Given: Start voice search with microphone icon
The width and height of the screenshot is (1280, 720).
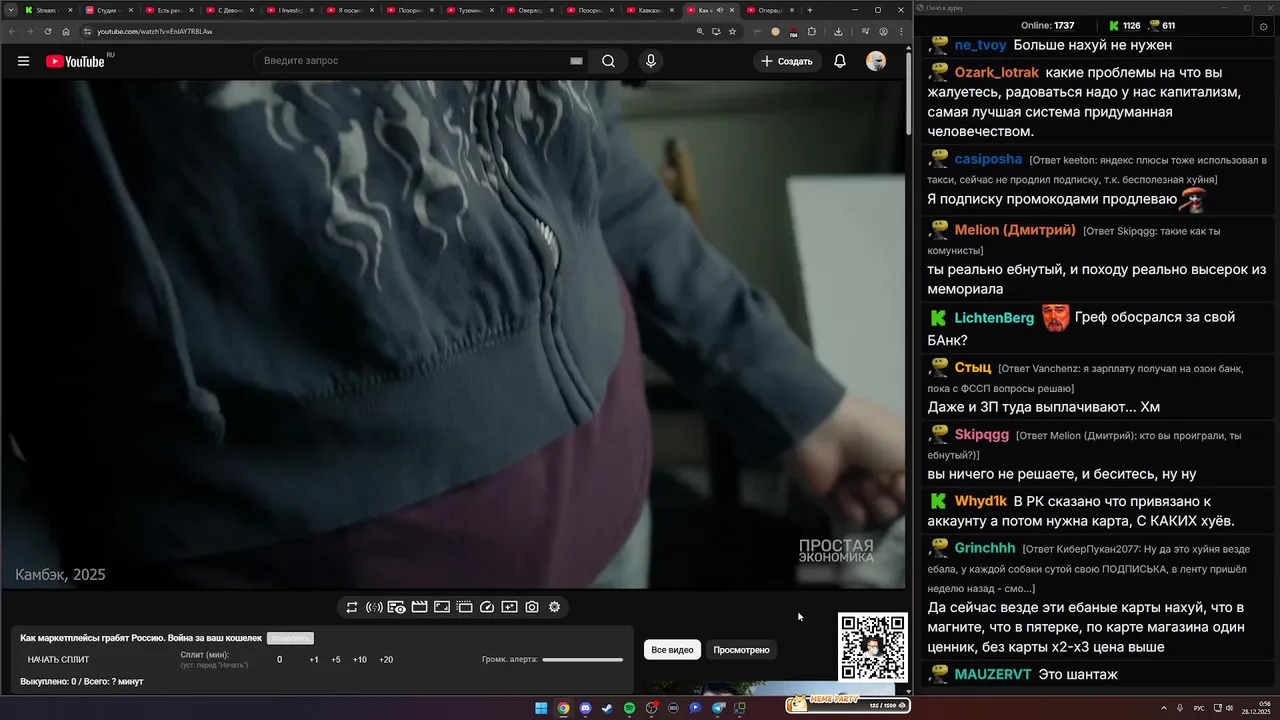Looking at the screenshot, I should 651,61.
